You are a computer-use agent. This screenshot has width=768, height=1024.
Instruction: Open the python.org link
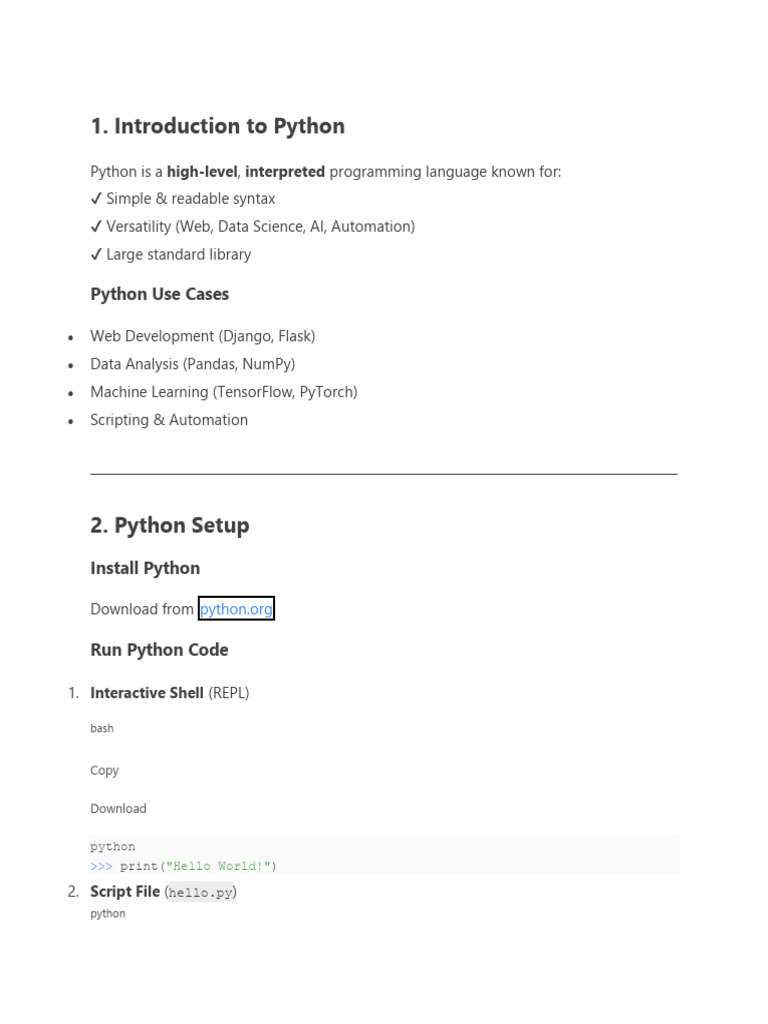(x=236, y=609)
